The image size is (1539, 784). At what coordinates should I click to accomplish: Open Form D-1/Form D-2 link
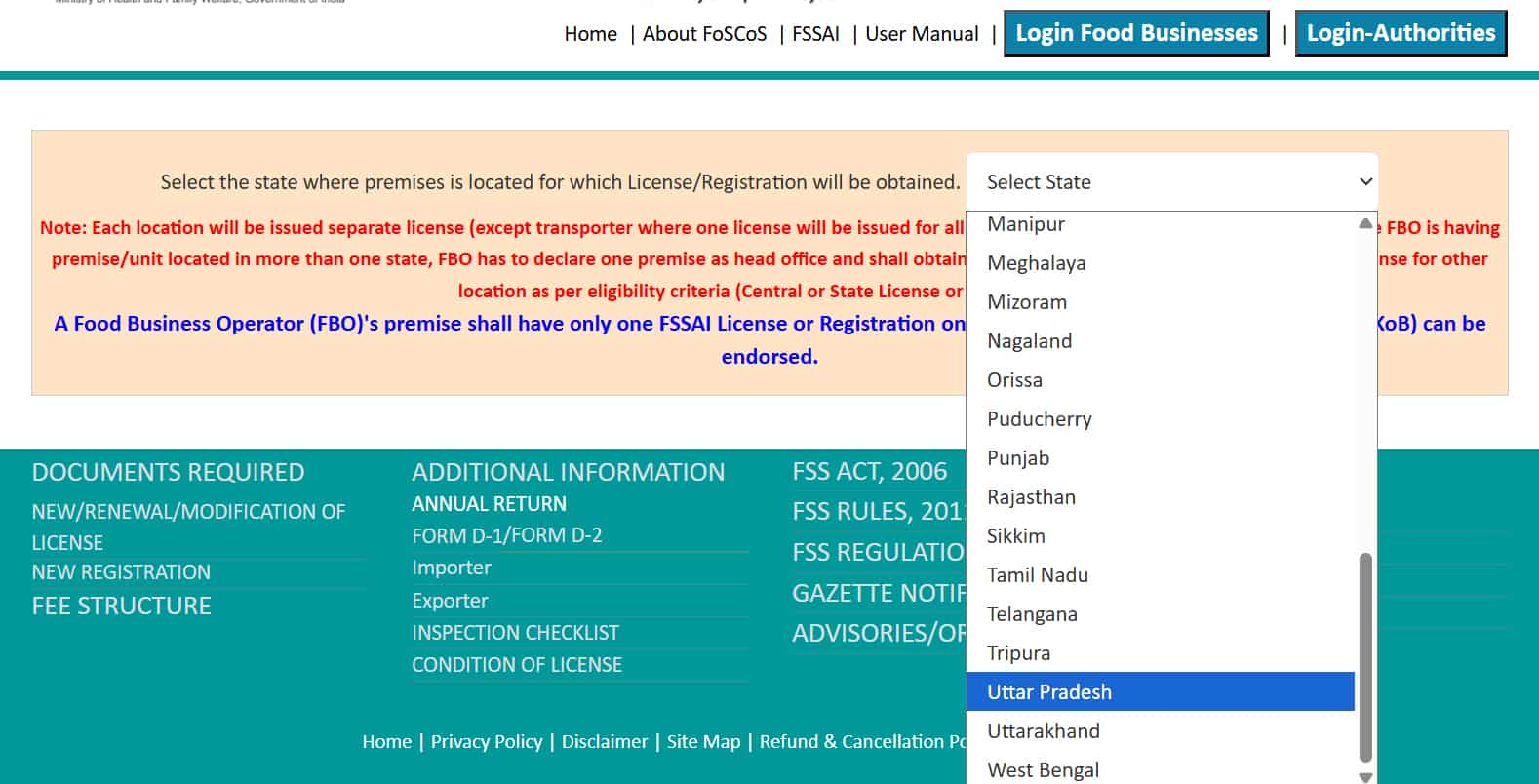coord(507,535)
